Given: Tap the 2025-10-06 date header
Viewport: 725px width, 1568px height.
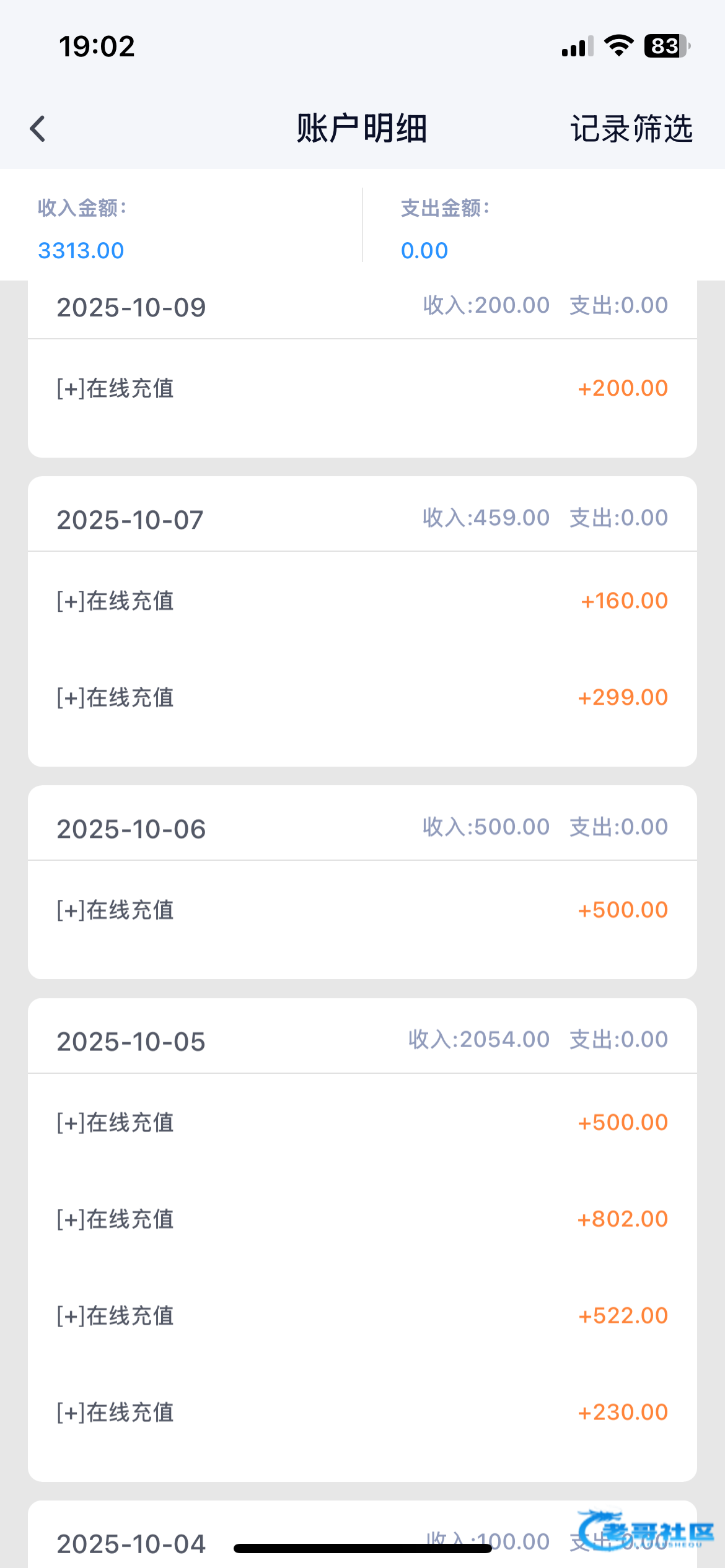Looking at the screenshot, I should pos(131,829).
